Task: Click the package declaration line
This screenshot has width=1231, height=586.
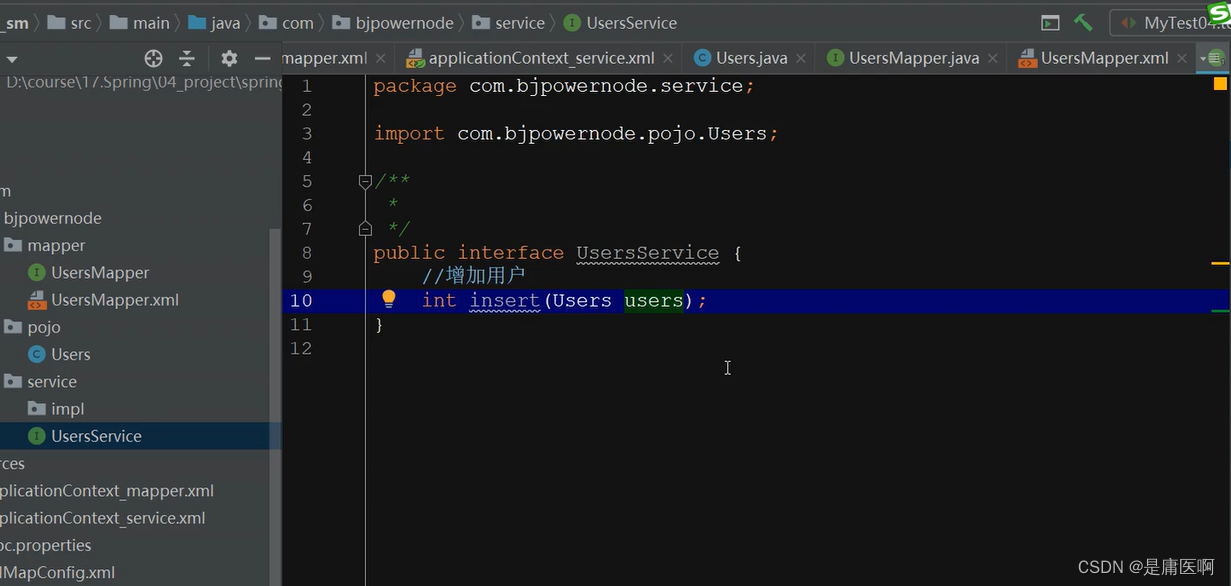Action: coord(564,86)
